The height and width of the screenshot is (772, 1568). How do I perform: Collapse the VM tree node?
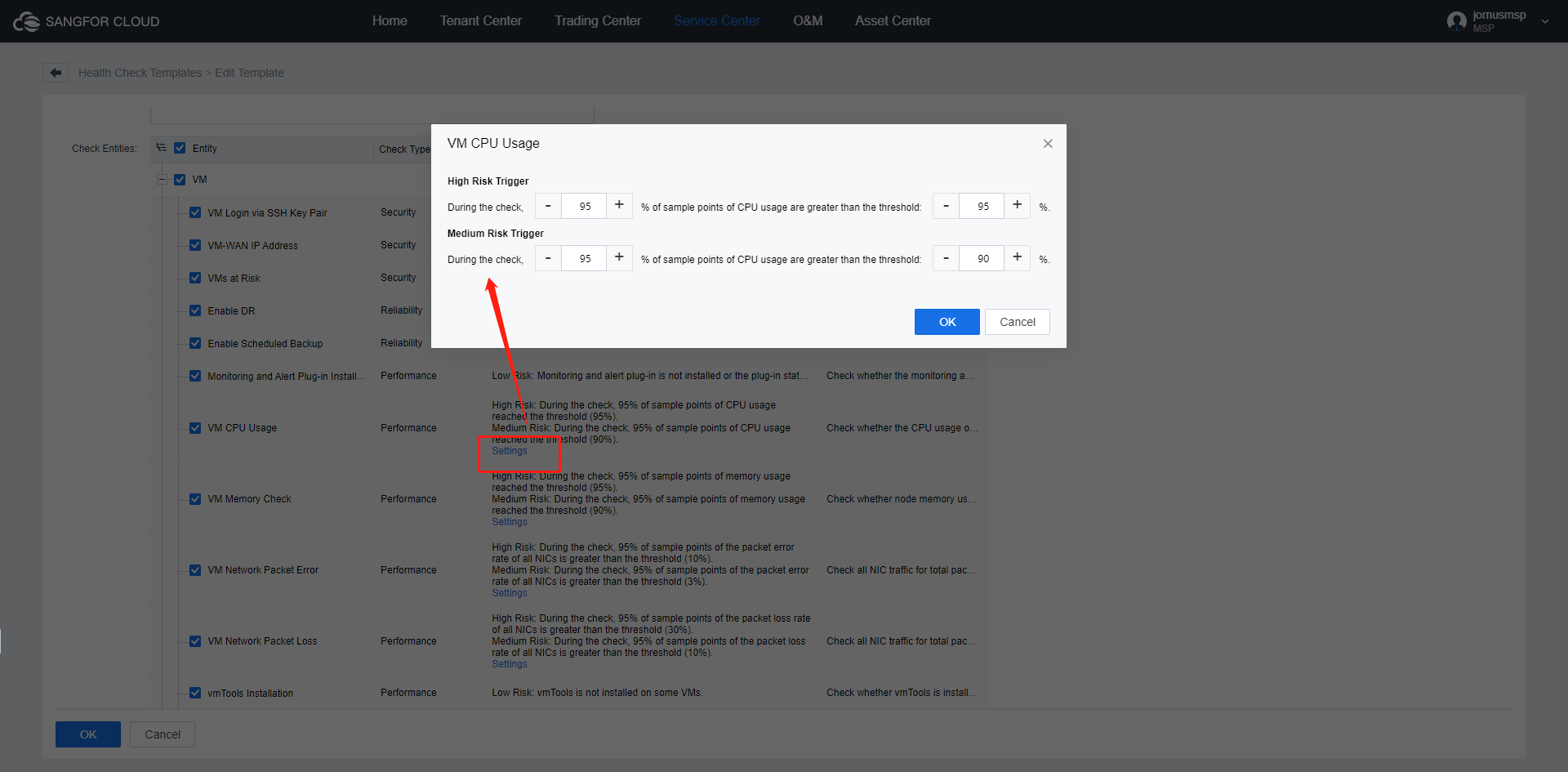tap(162, 179)
